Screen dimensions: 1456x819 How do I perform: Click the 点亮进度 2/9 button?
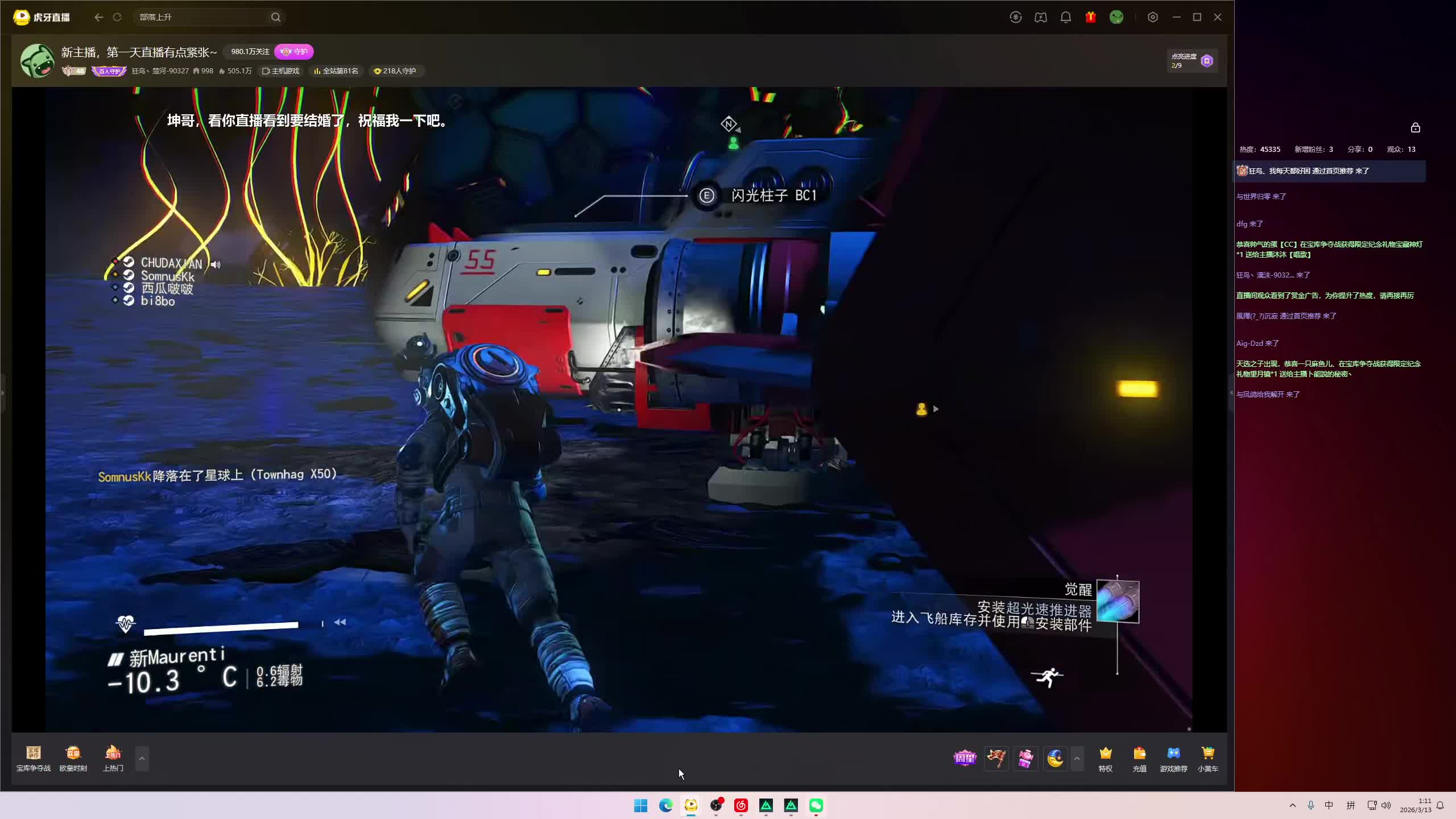tap(1192, 60)
